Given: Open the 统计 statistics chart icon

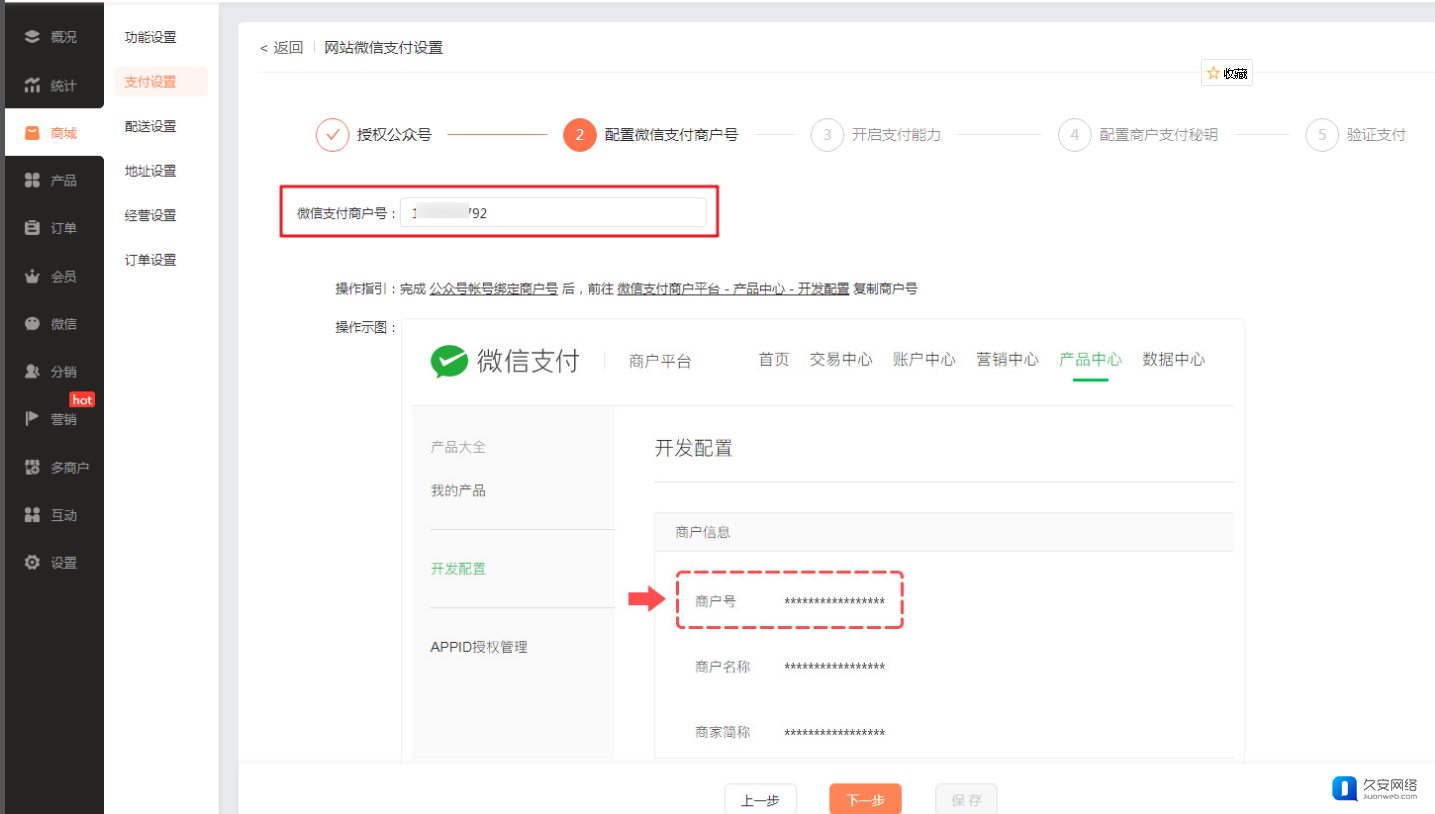Looking at the screenshot, I should [x=32, y=85].
